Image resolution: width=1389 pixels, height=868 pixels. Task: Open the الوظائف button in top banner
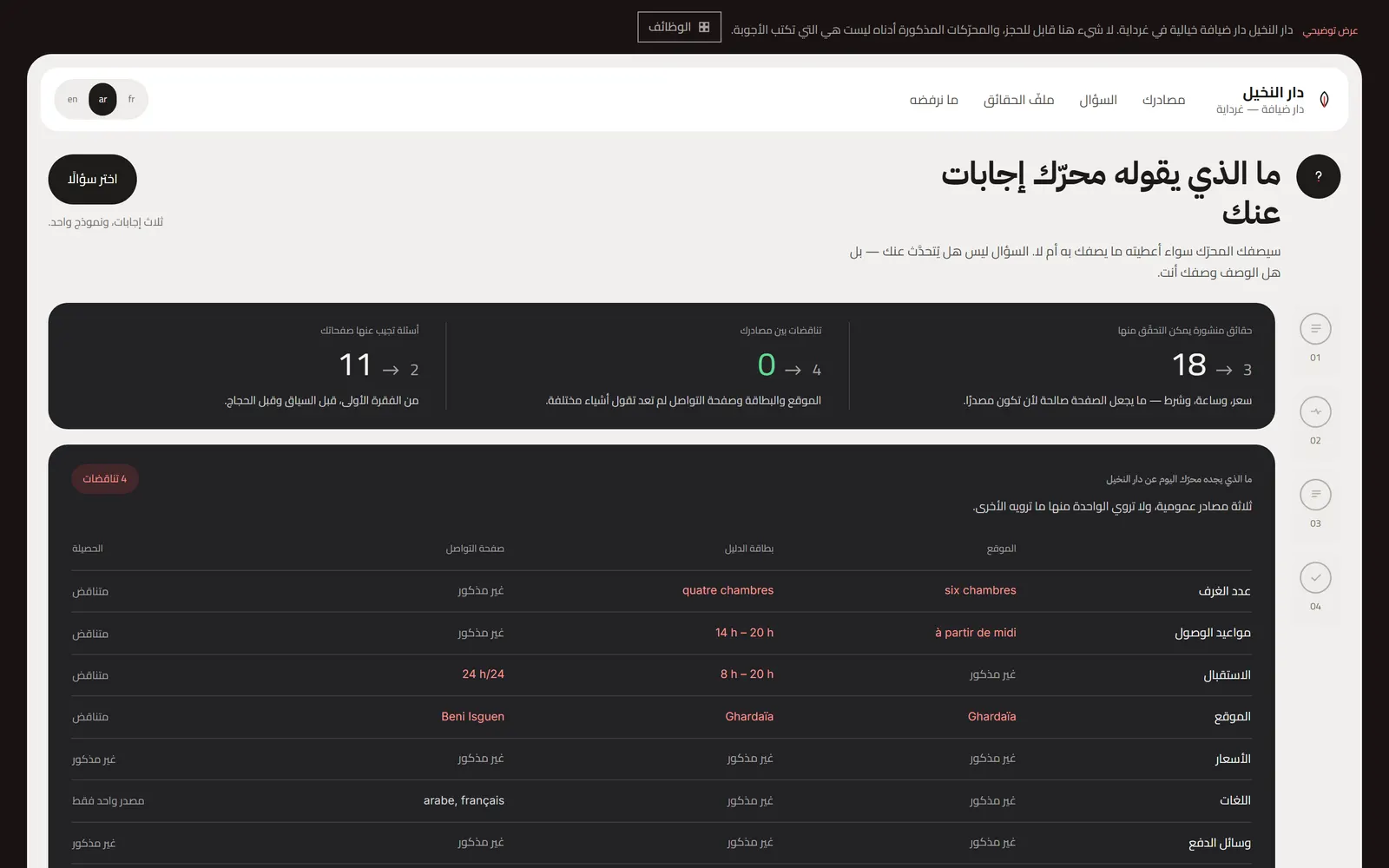point(679,27)
